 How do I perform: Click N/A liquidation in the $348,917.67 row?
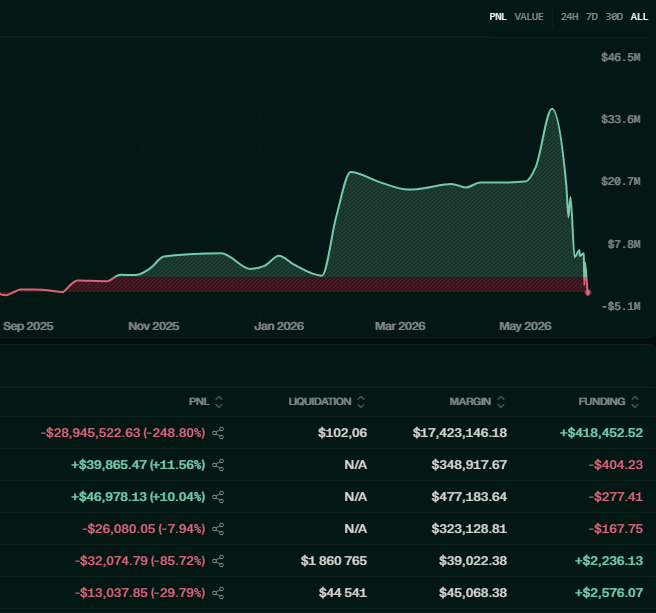click(356, 465)
